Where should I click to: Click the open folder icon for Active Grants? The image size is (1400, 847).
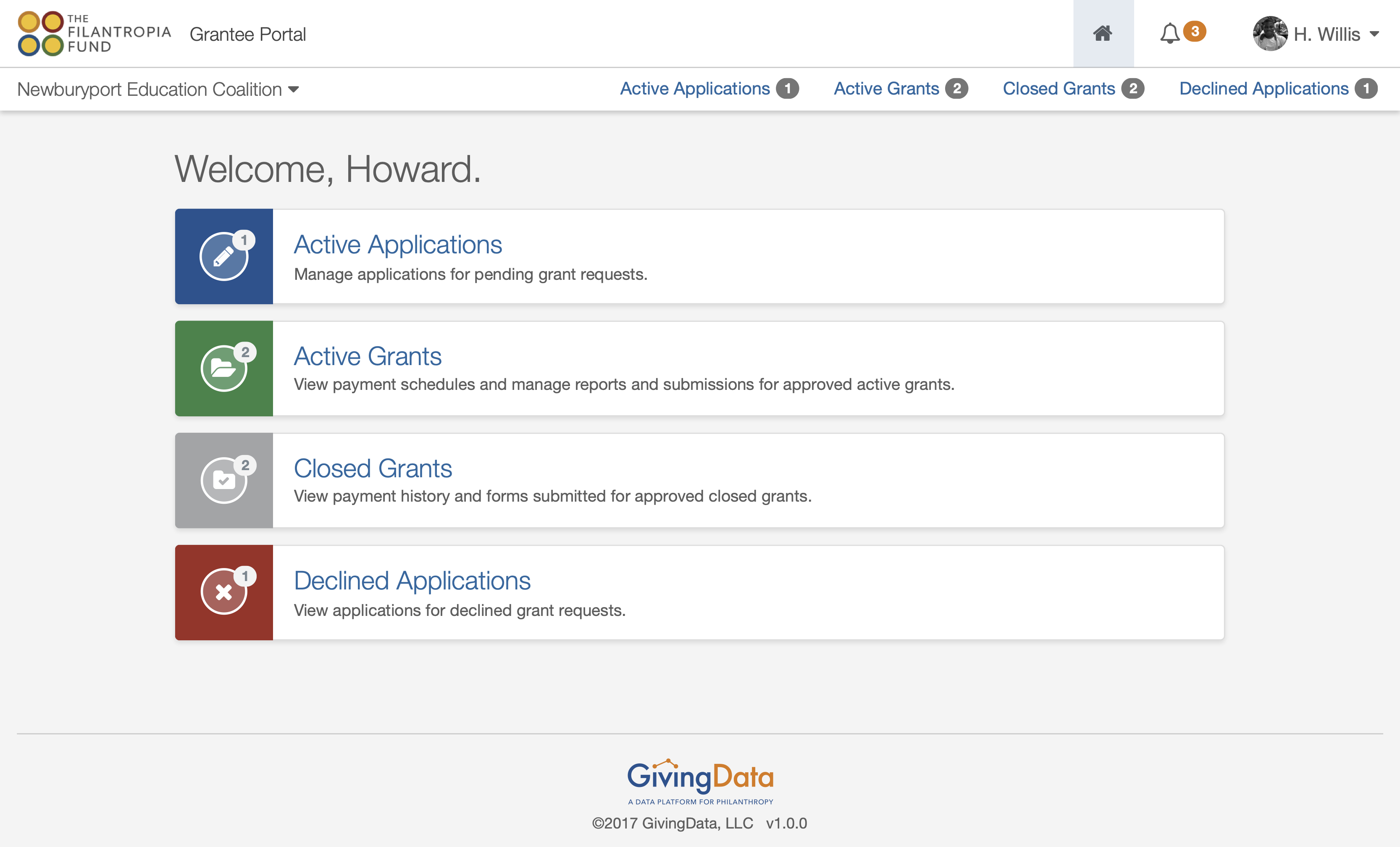point(223,368)
